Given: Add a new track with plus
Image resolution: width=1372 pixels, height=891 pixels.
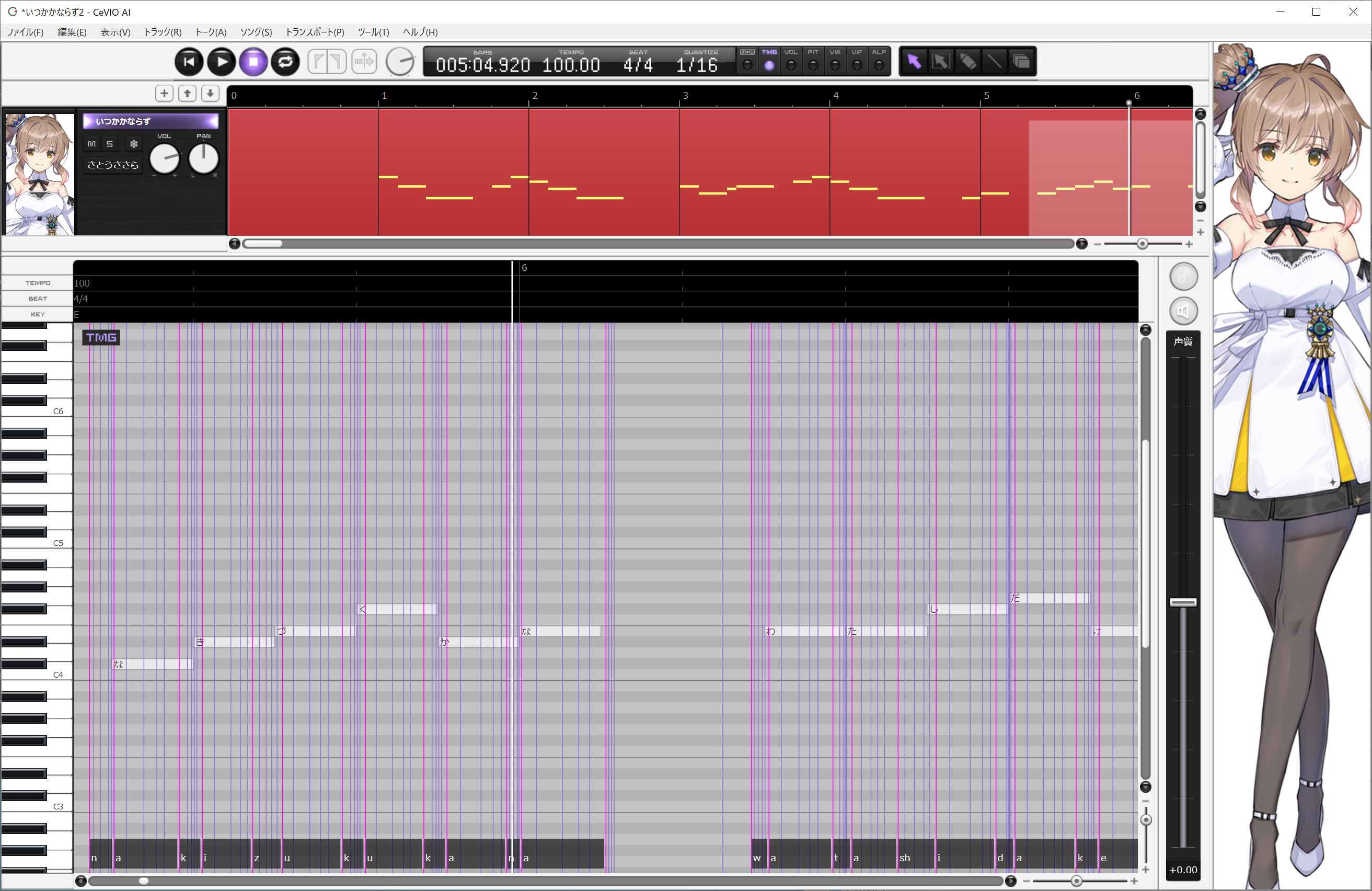Looking at the screenshot, I should (x=164, y=94).
